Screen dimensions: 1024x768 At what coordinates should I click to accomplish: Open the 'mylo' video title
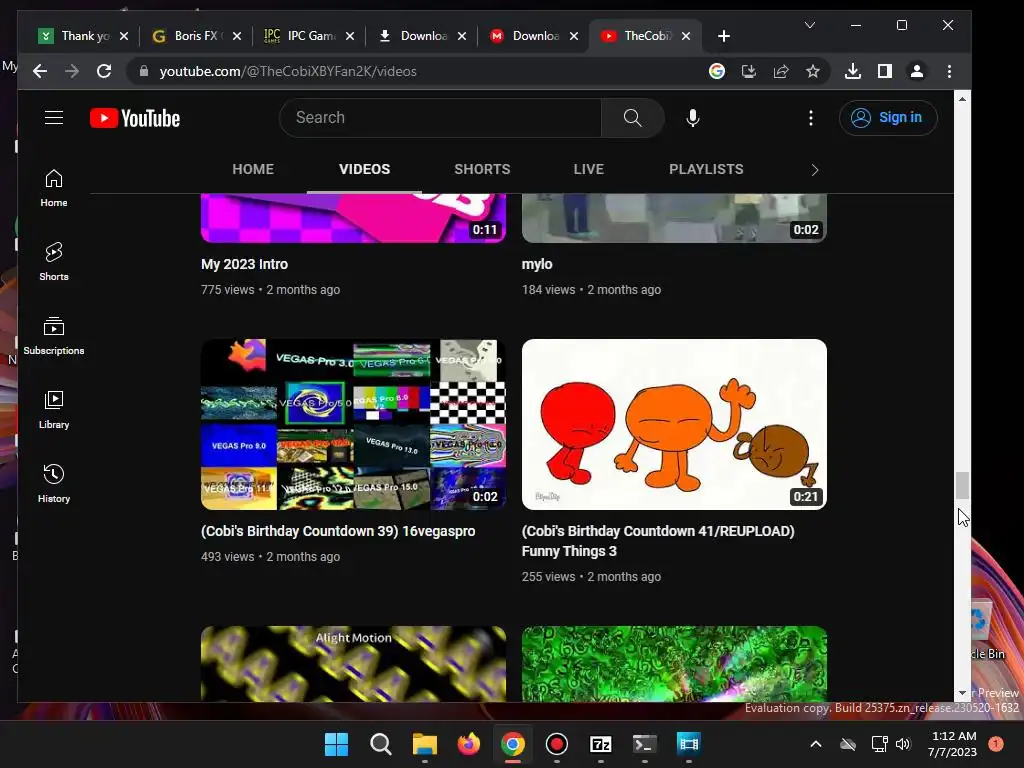click(x=537, y=264)
